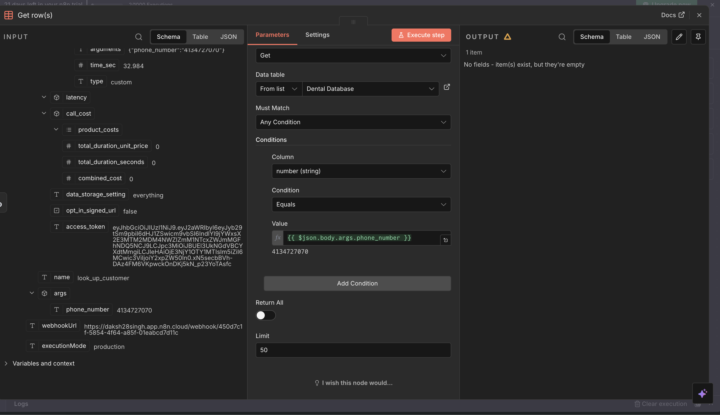Screen dimensions: 720x415
Task: Click the phone_number expression value field
Action: pos(361,238)
